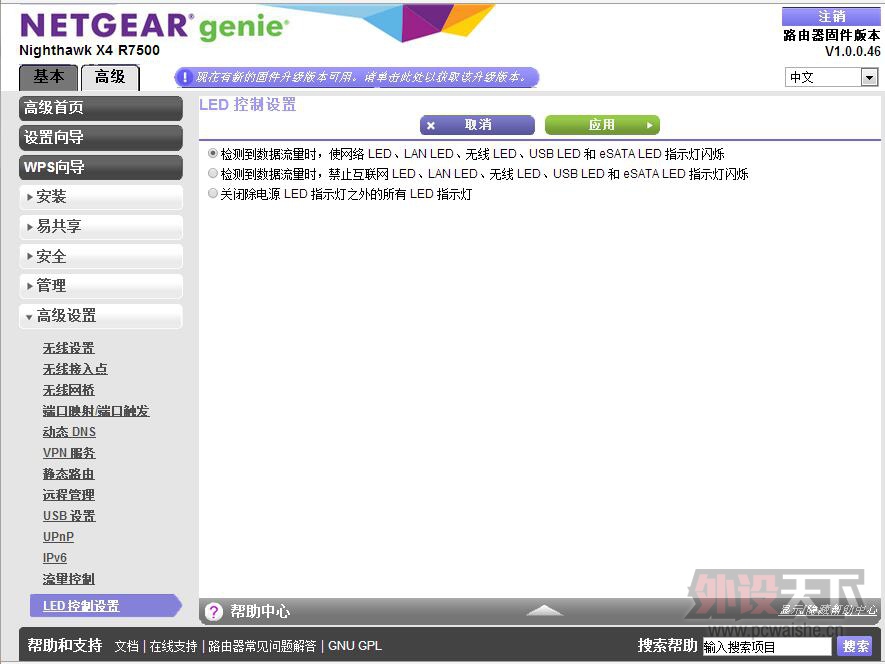Click the 注销 logout button
Image resolution: width=885 pixels, height=664 pixels.
[x=831, y=16]
